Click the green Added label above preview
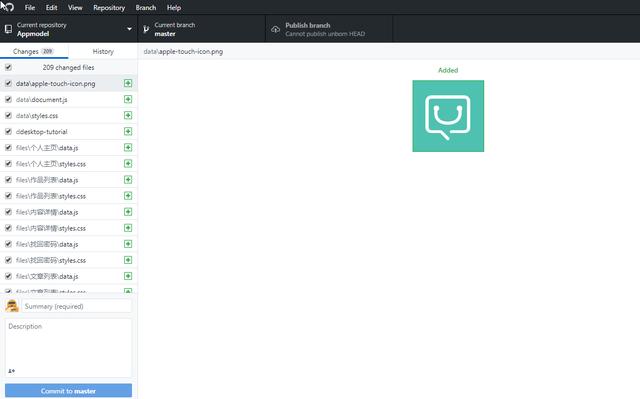 [x=448, y=70]
